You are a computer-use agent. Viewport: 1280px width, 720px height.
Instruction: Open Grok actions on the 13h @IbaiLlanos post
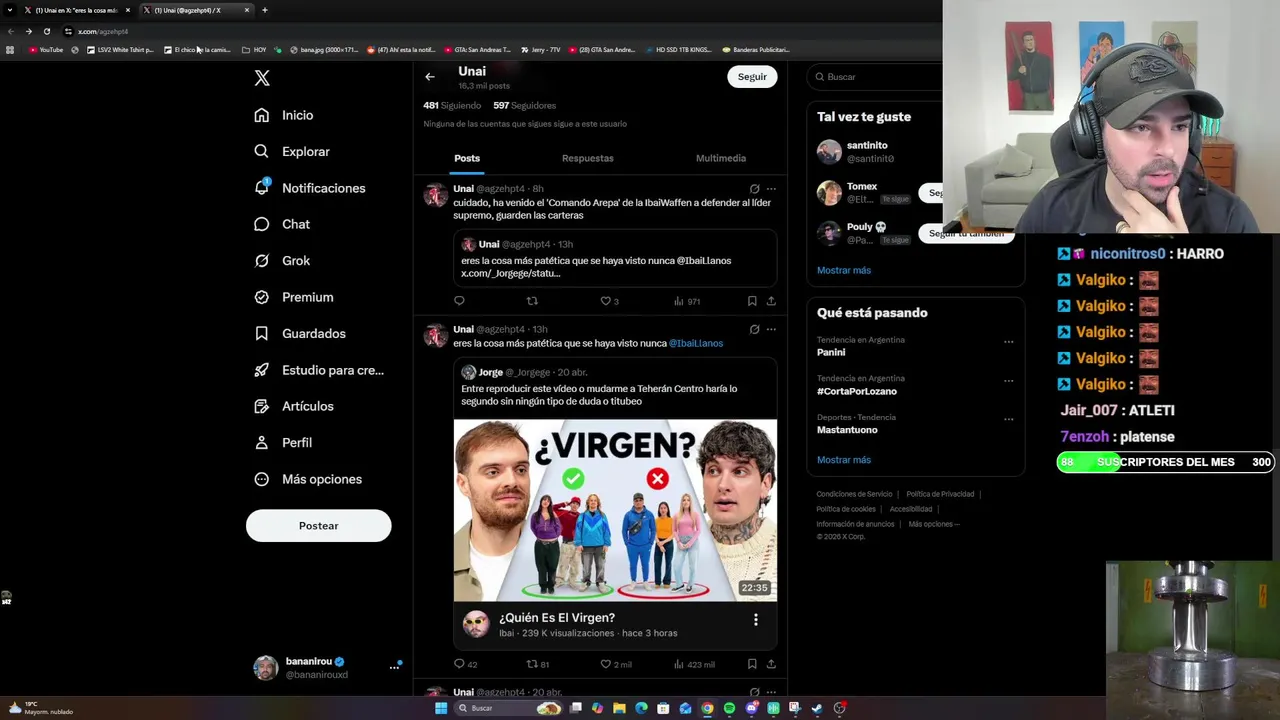tap(754, 329)
